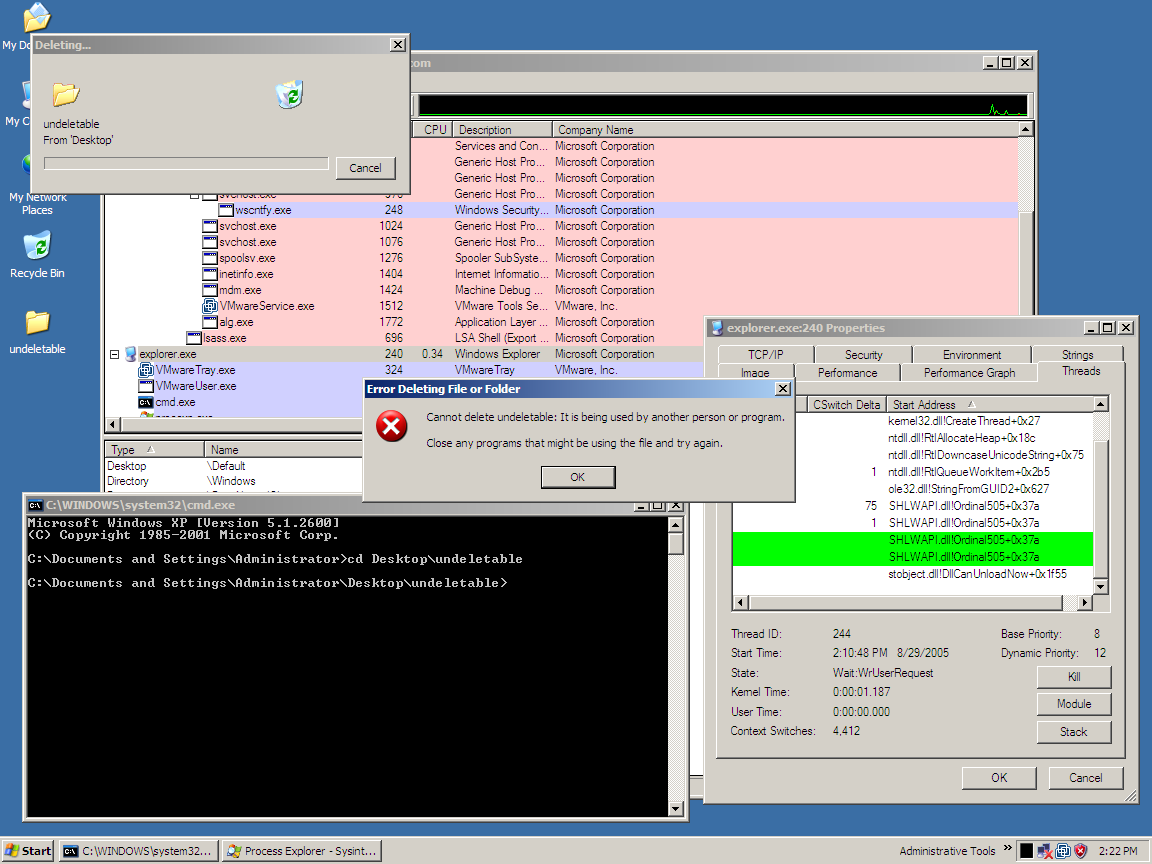Expand the Administrative Tools toolbar chevron
Image resolution: width=1152 pixels, height=864 pixels.
1008,849
